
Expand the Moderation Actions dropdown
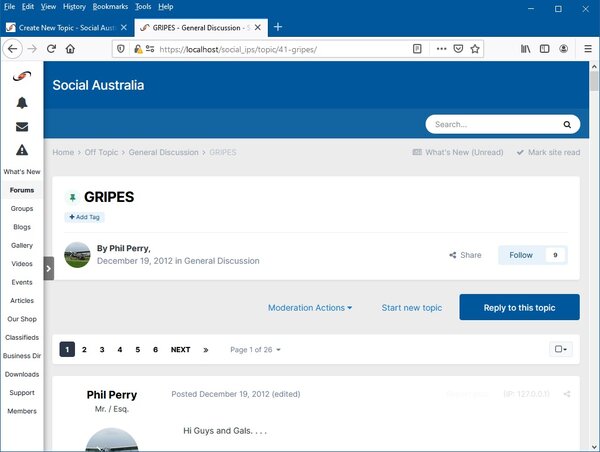(310, 308)
